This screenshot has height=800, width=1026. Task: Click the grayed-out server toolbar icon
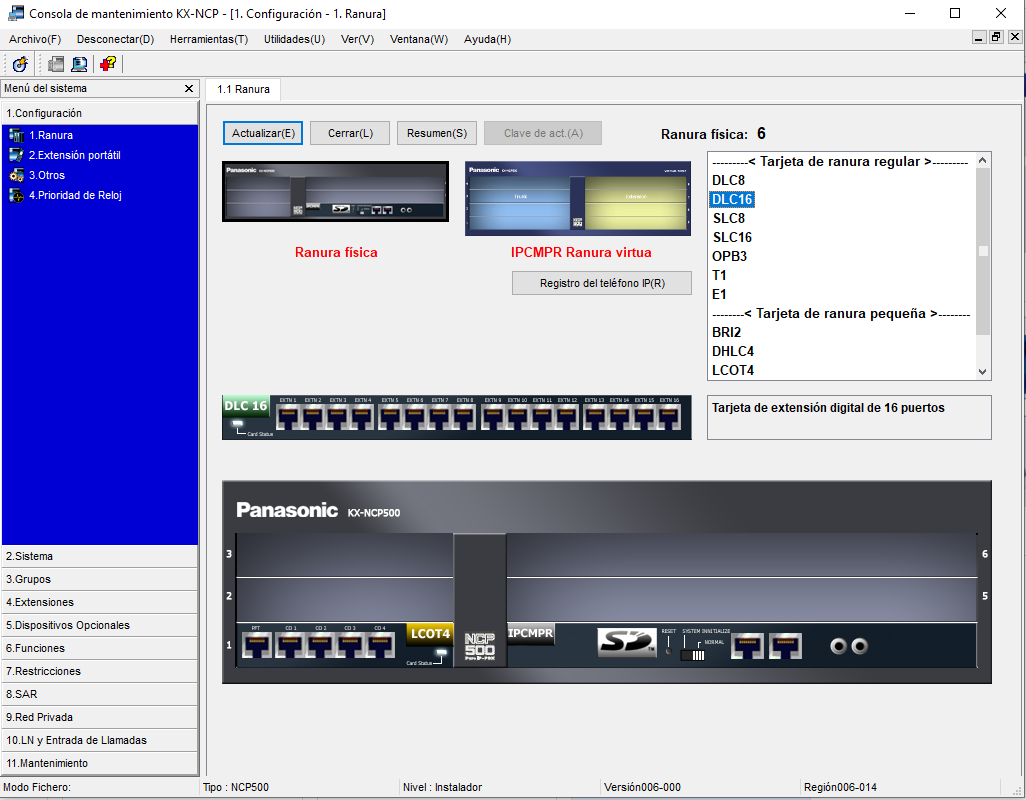56,64
